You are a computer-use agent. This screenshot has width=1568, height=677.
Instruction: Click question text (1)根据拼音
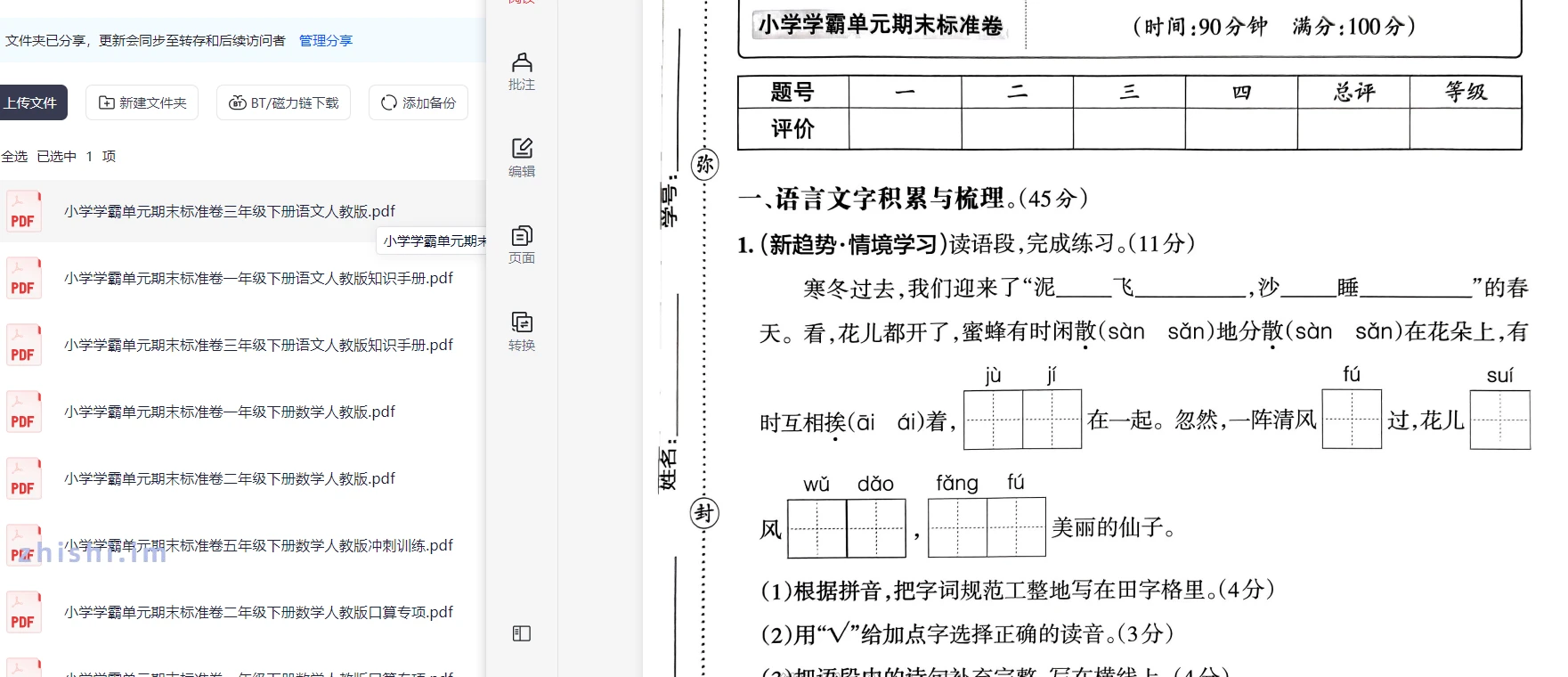1018,590
